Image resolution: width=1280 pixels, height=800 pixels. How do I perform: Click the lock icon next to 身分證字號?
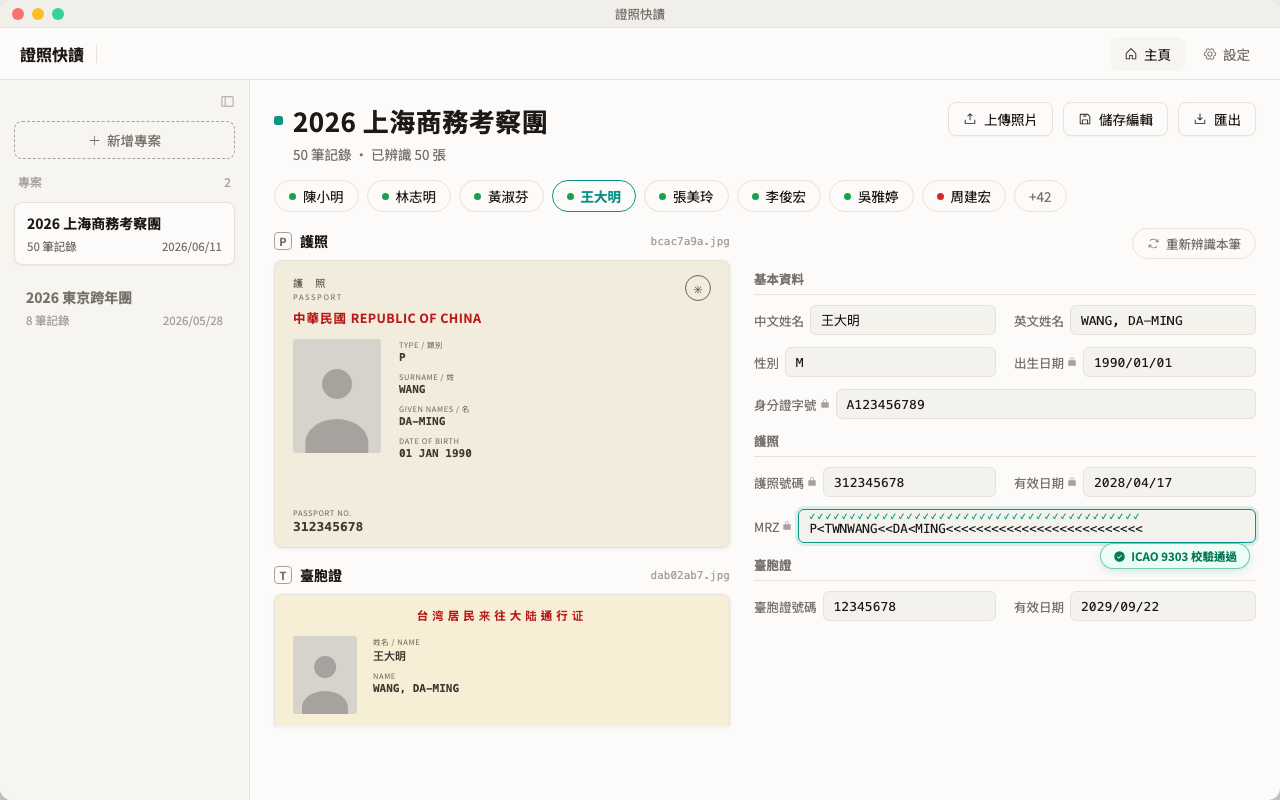pyautogui.click(x=825, y=404)
